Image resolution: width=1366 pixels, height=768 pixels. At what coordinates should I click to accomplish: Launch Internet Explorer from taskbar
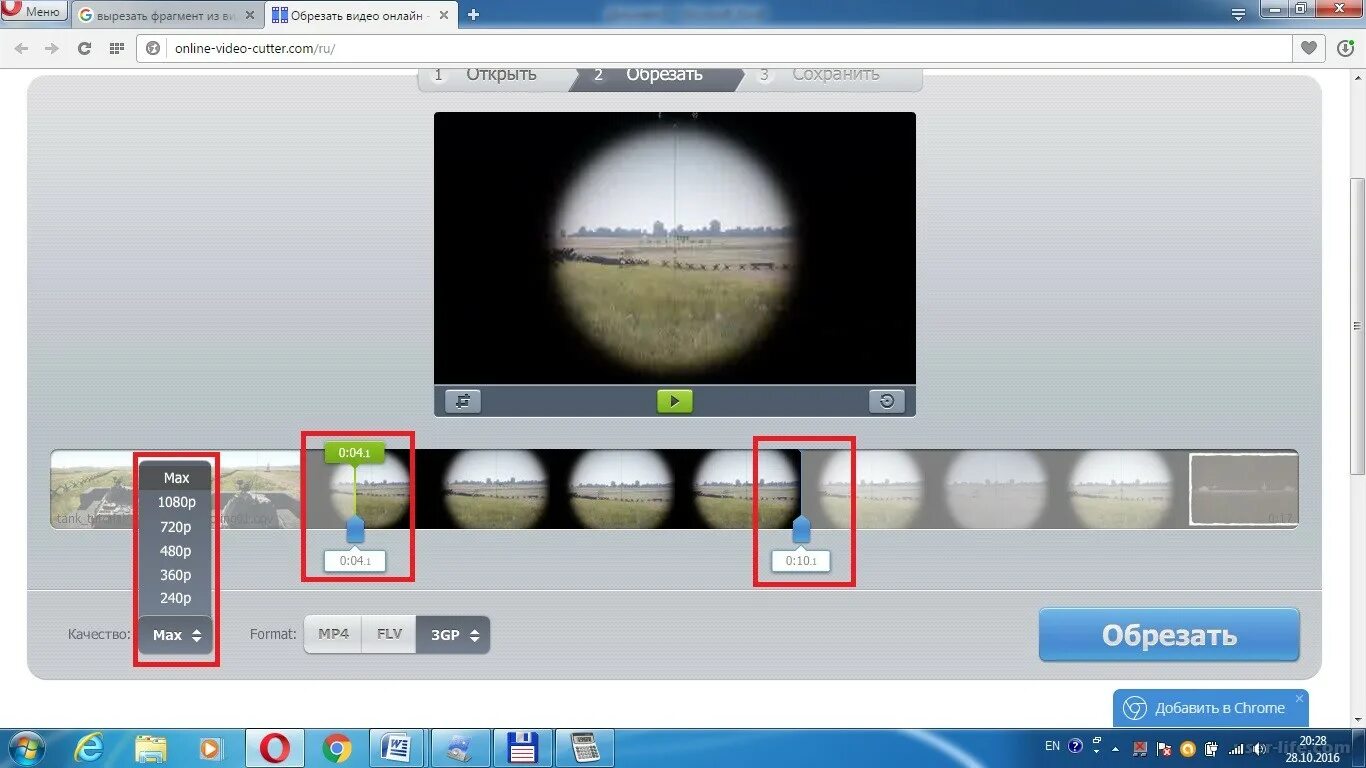pyautogui.click(x=90, y=748)
